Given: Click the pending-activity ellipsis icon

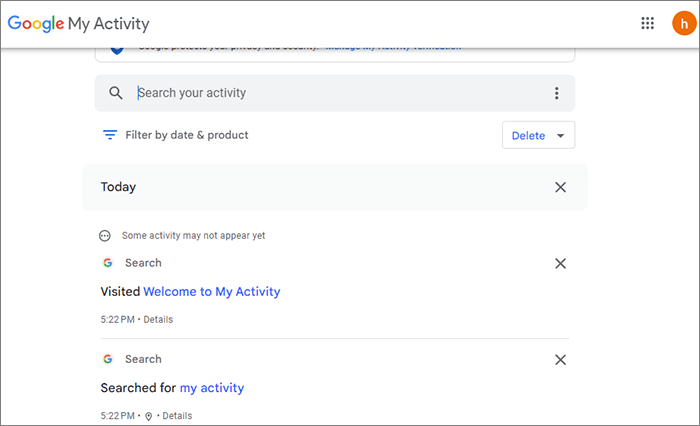Looking at the screenshot, I should click(106, 236).
